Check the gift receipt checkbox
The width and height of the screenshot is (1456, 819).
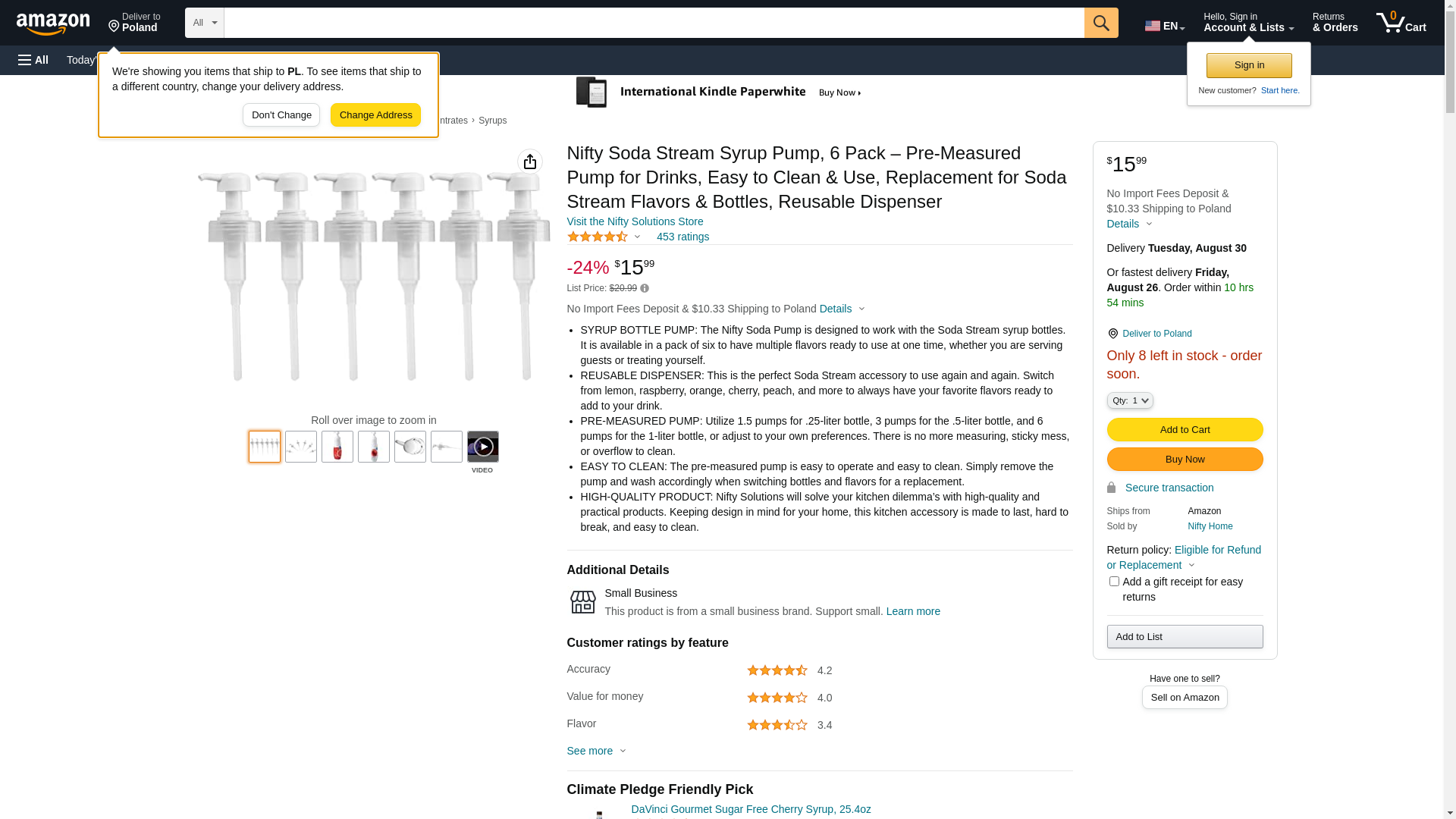[x=1114, y=582]
